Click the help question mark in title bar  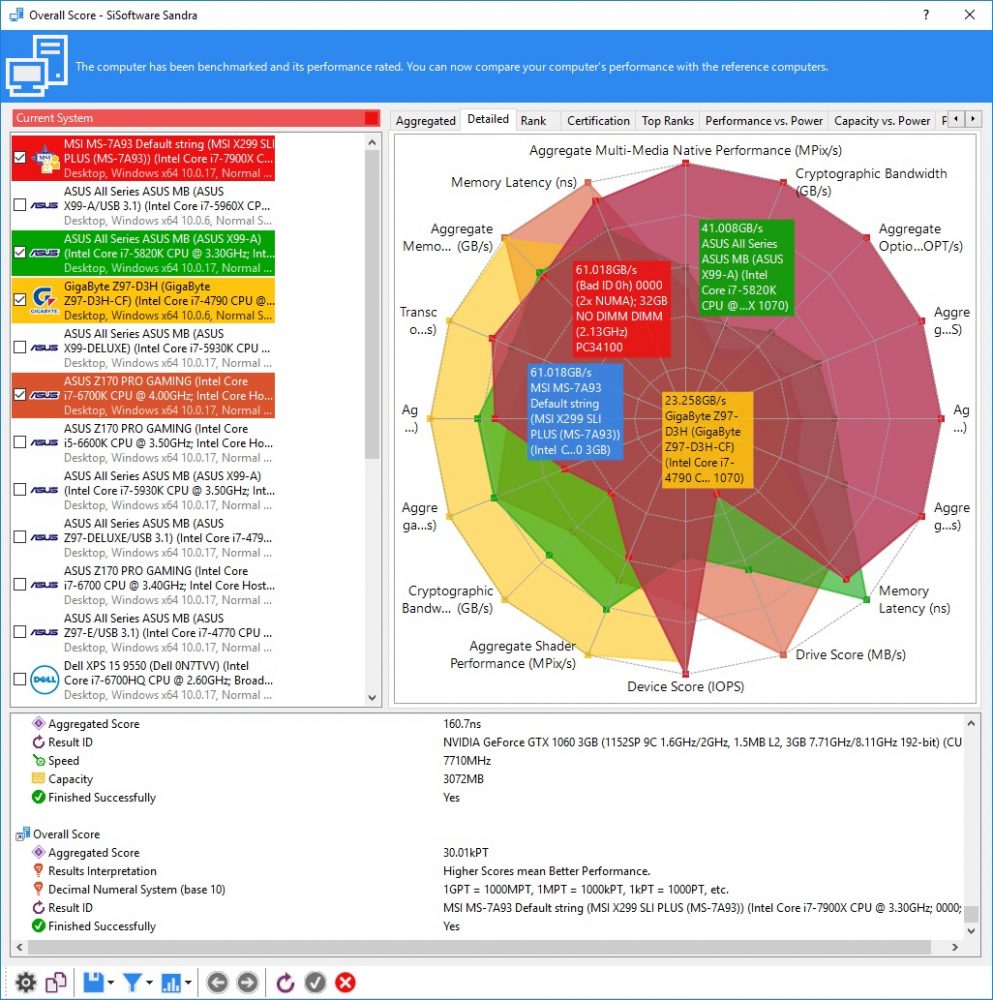click(x=926, y=15)
